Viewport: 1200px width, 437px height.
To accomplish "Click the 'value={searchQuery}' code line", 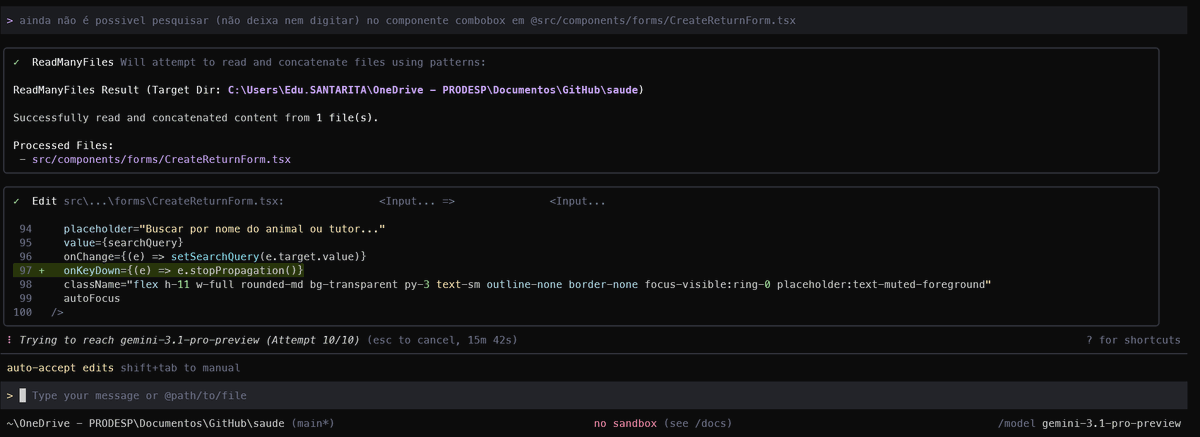I will (123, 243).
